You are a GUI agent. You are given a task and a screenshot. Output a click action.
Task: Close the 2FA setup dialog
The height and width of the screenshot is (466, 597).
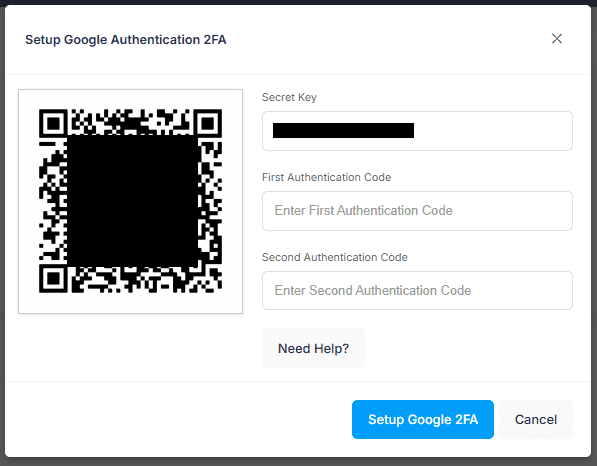[557, 38]
